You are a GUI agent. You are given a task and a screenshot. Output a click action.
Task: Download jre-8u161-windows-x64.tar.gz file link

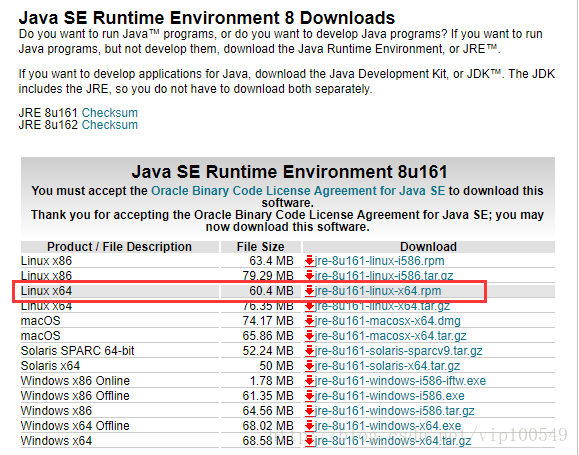[393, 441]
